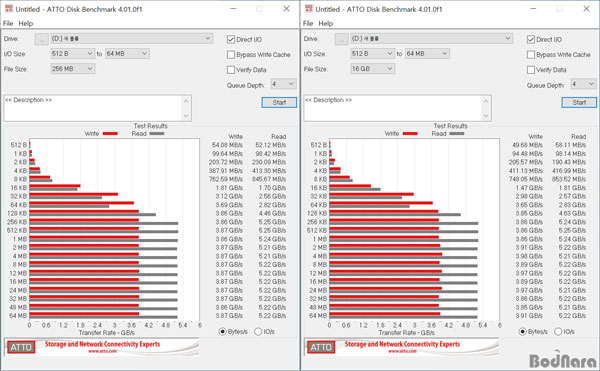Screen dimensions: 600x371
Task: Toggle Direct I/O checkbox in left window
Action: (x=231, y=39)
